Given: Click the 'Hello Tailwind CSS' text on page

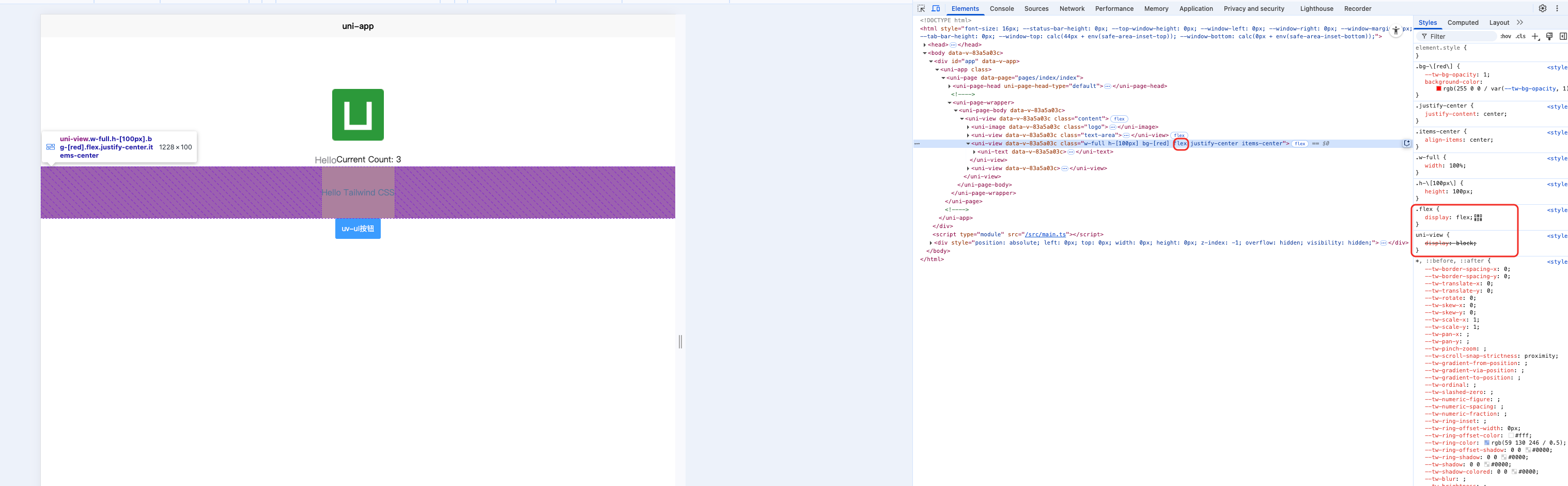Looking at the screenshot, I should click(x=358, y=192).
